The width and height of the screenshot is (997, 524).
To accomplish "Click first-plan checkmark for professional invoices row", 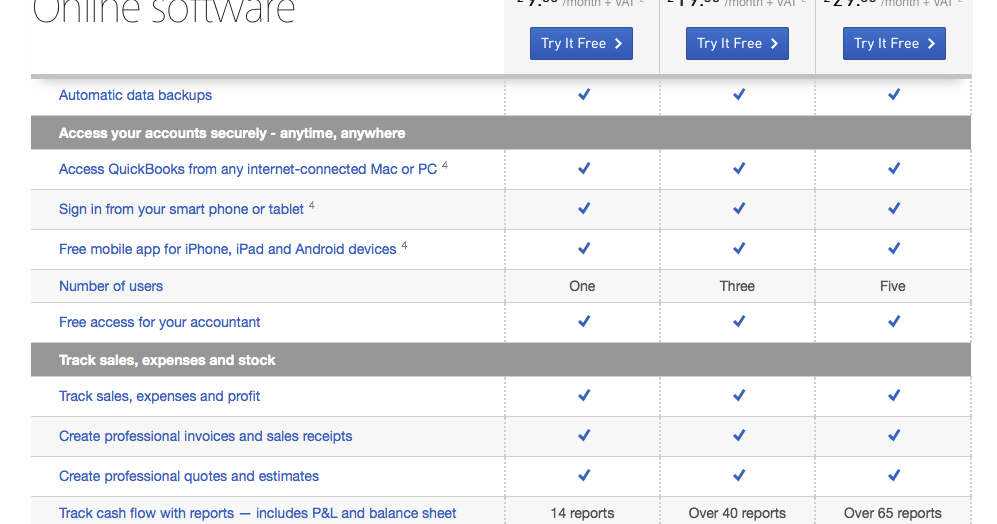I will tap(584, 435).
